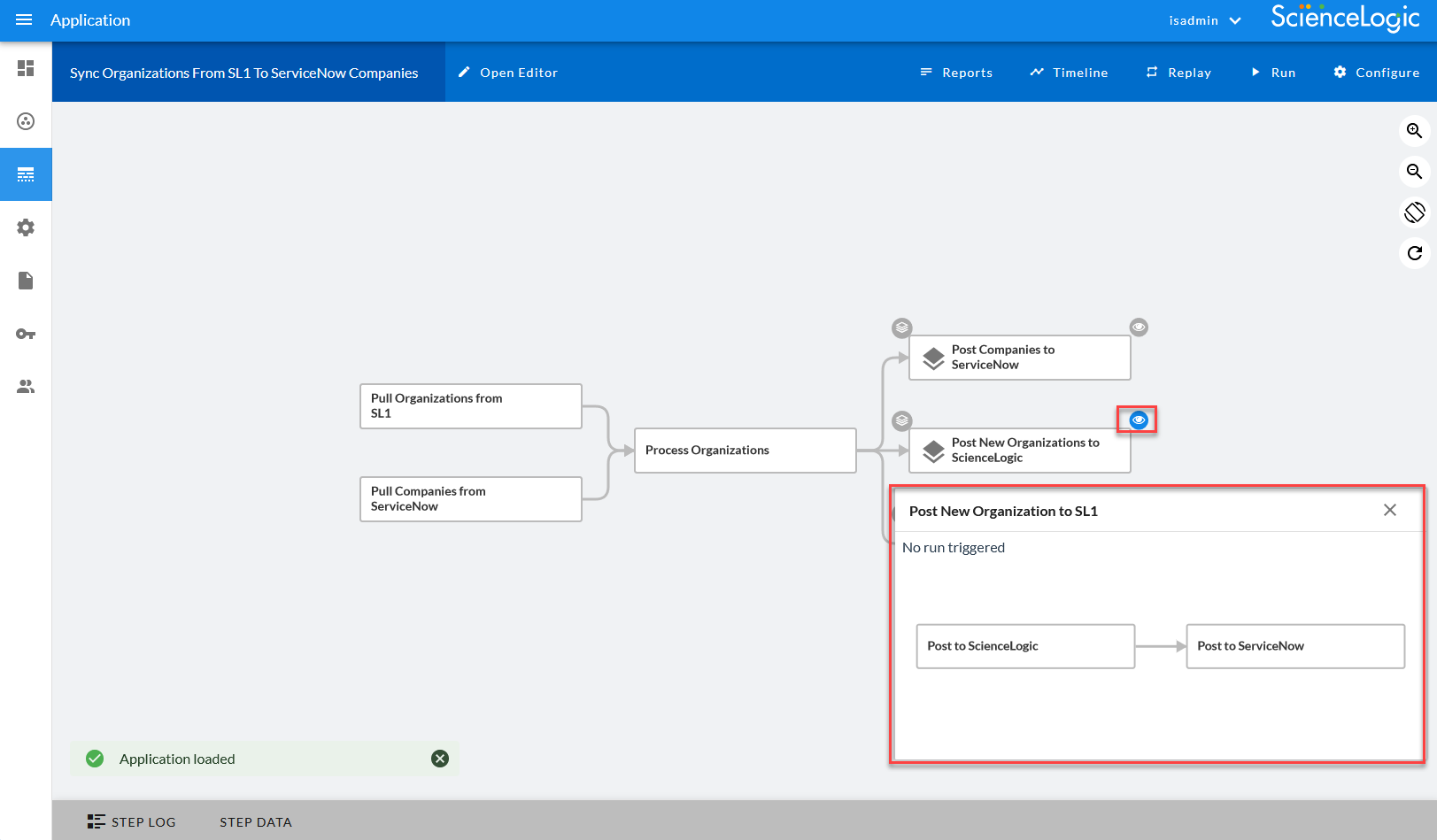
Task: Switch to the Step Data tab
Action: coord(256,821)
